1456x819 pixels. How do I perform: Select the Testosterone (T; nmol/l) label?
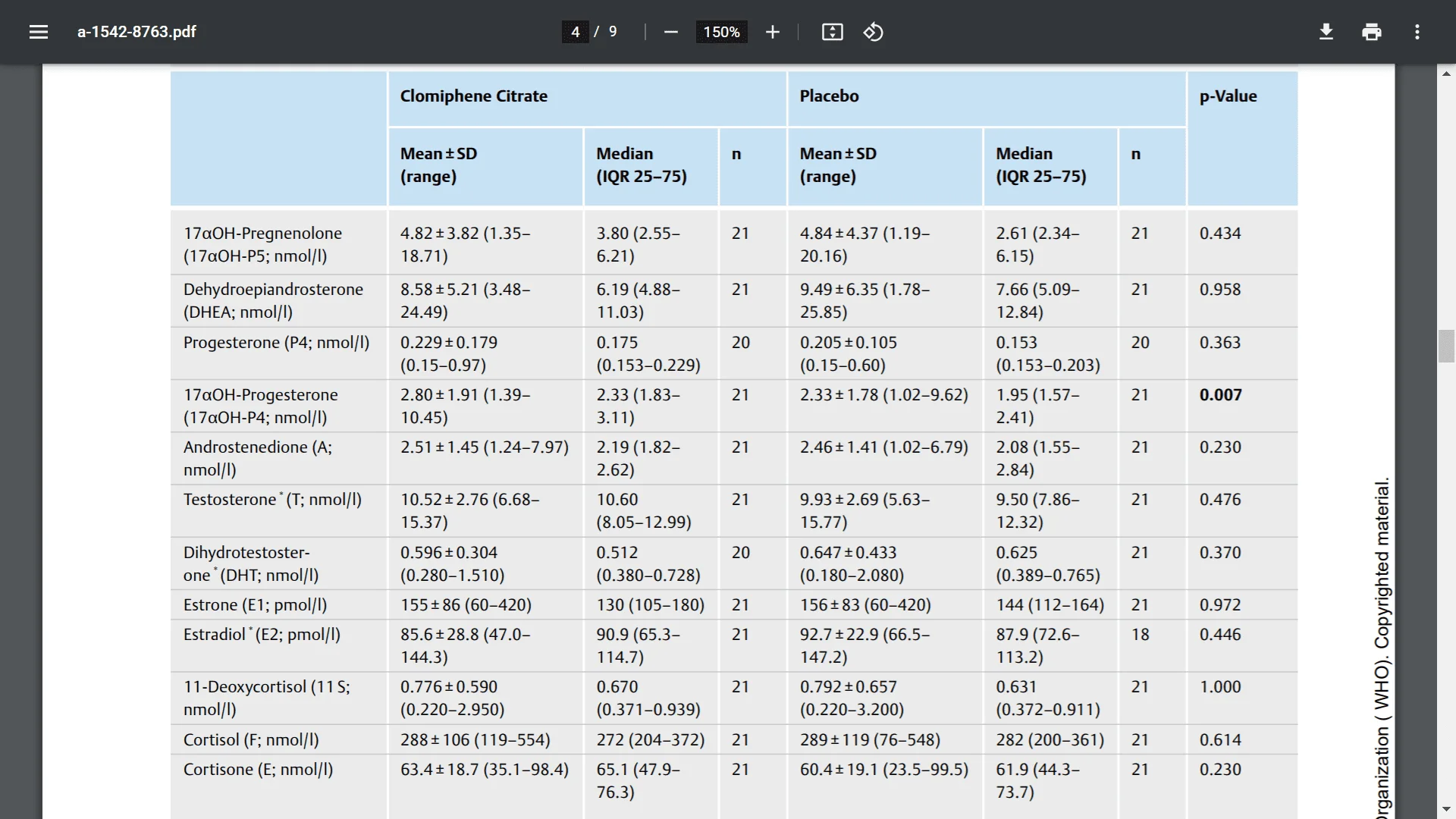click(x=272, y=500)
